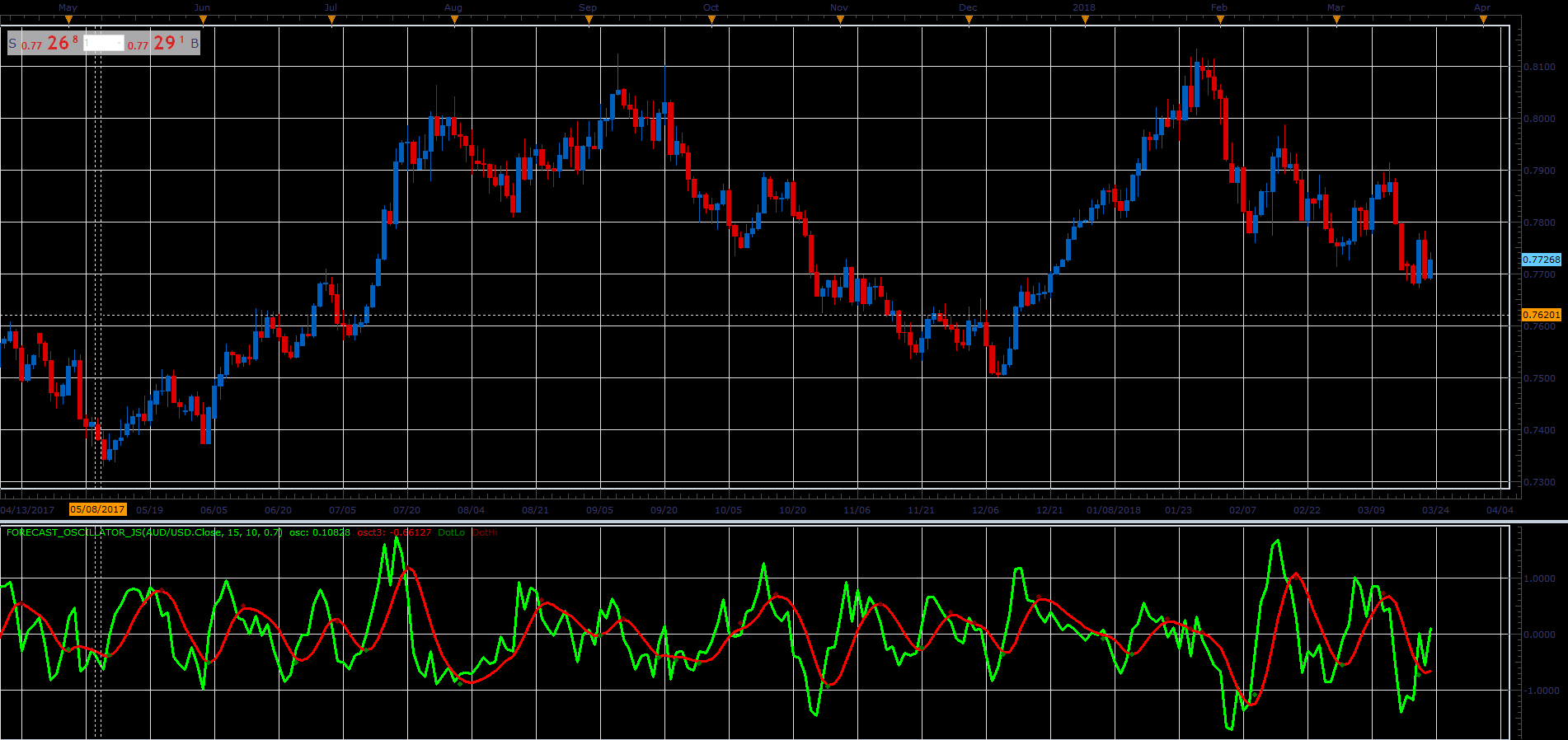Click the Apr month marker triangle
The height and width of the screenshot is (740, 1568).
1483,19
